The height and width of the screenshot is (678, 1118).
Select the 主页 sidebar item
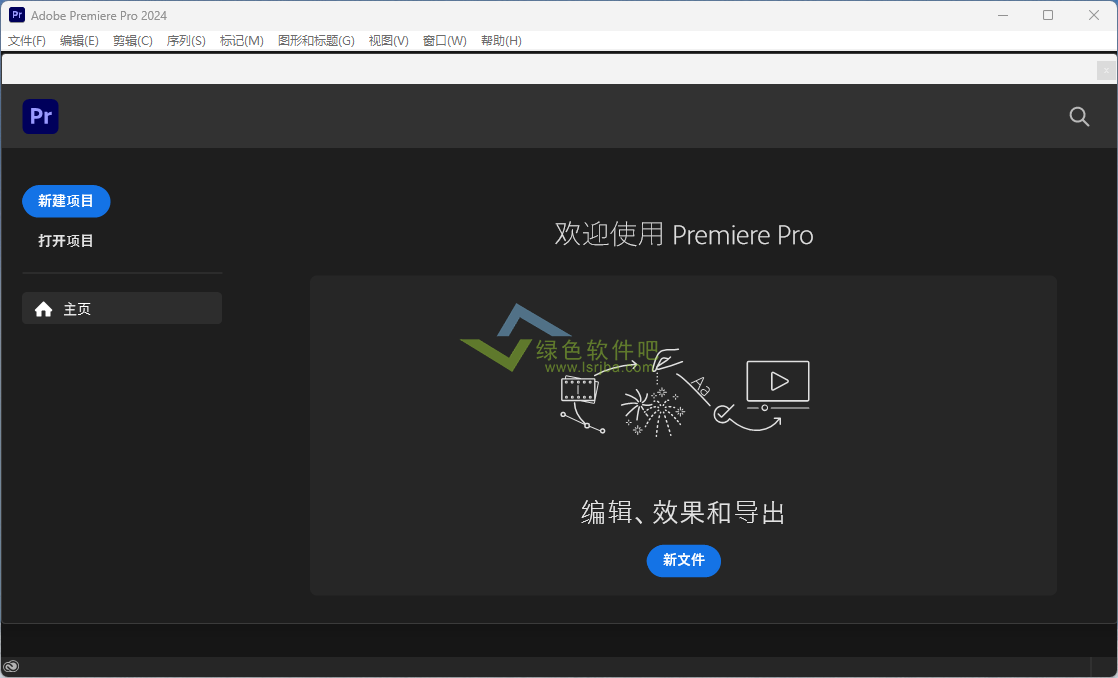coord(122,308)
